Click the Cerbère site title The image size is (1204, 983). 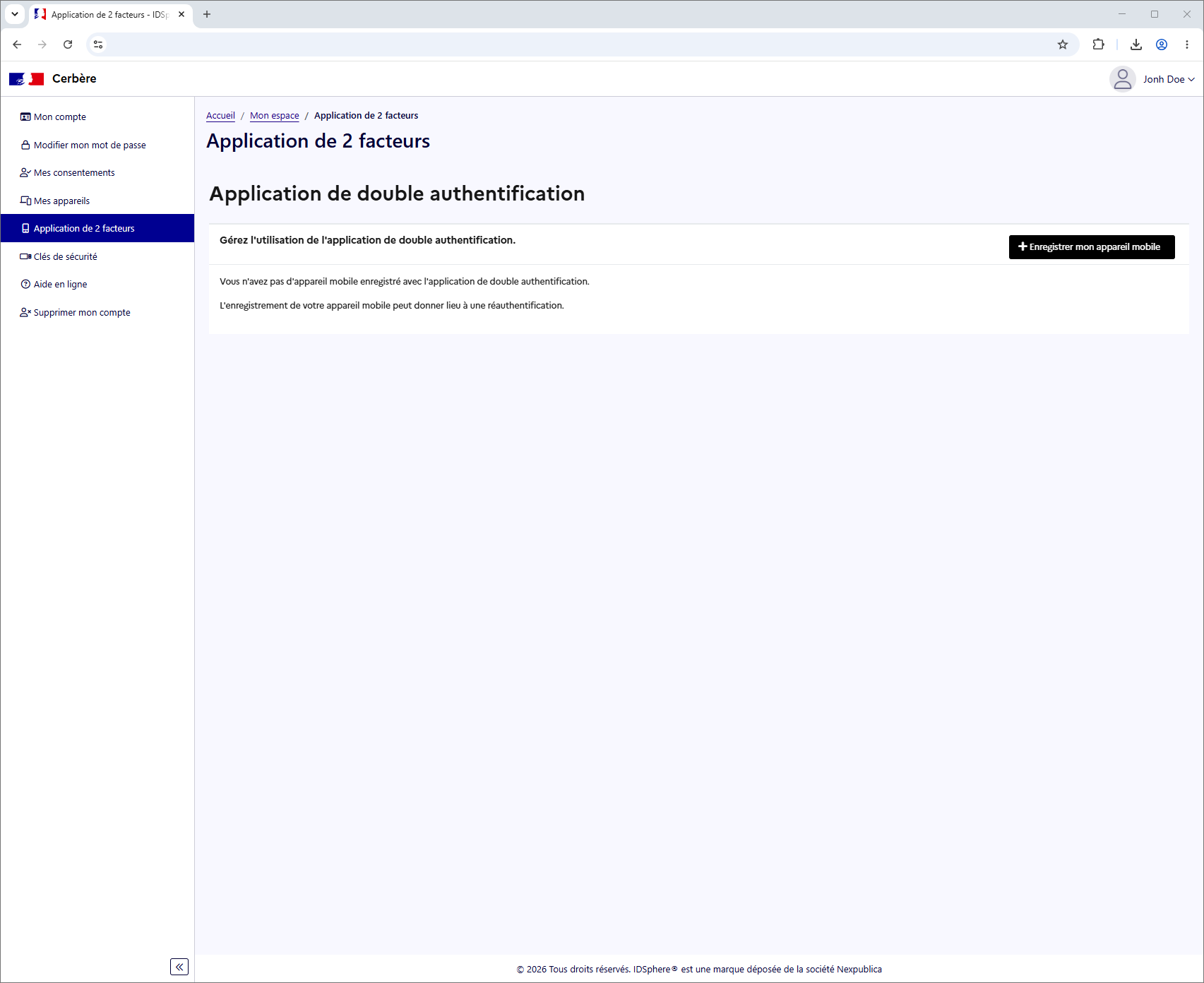tap(74, 78)
